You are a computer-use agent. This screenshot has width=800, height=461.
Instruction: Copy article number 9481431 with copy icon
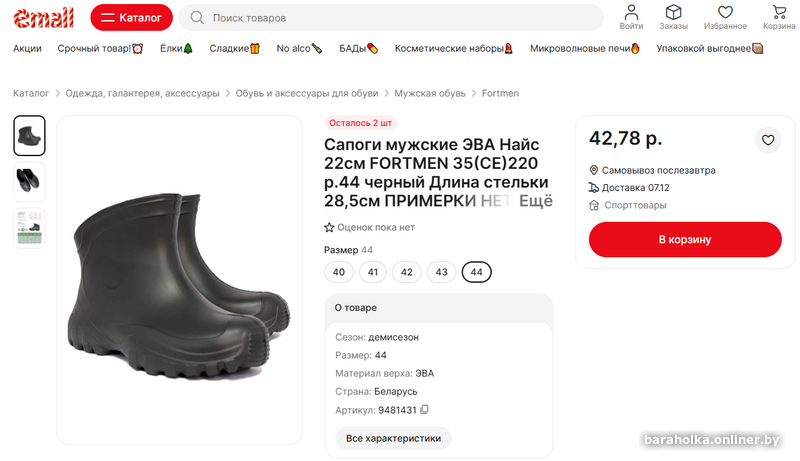point(425,410)
